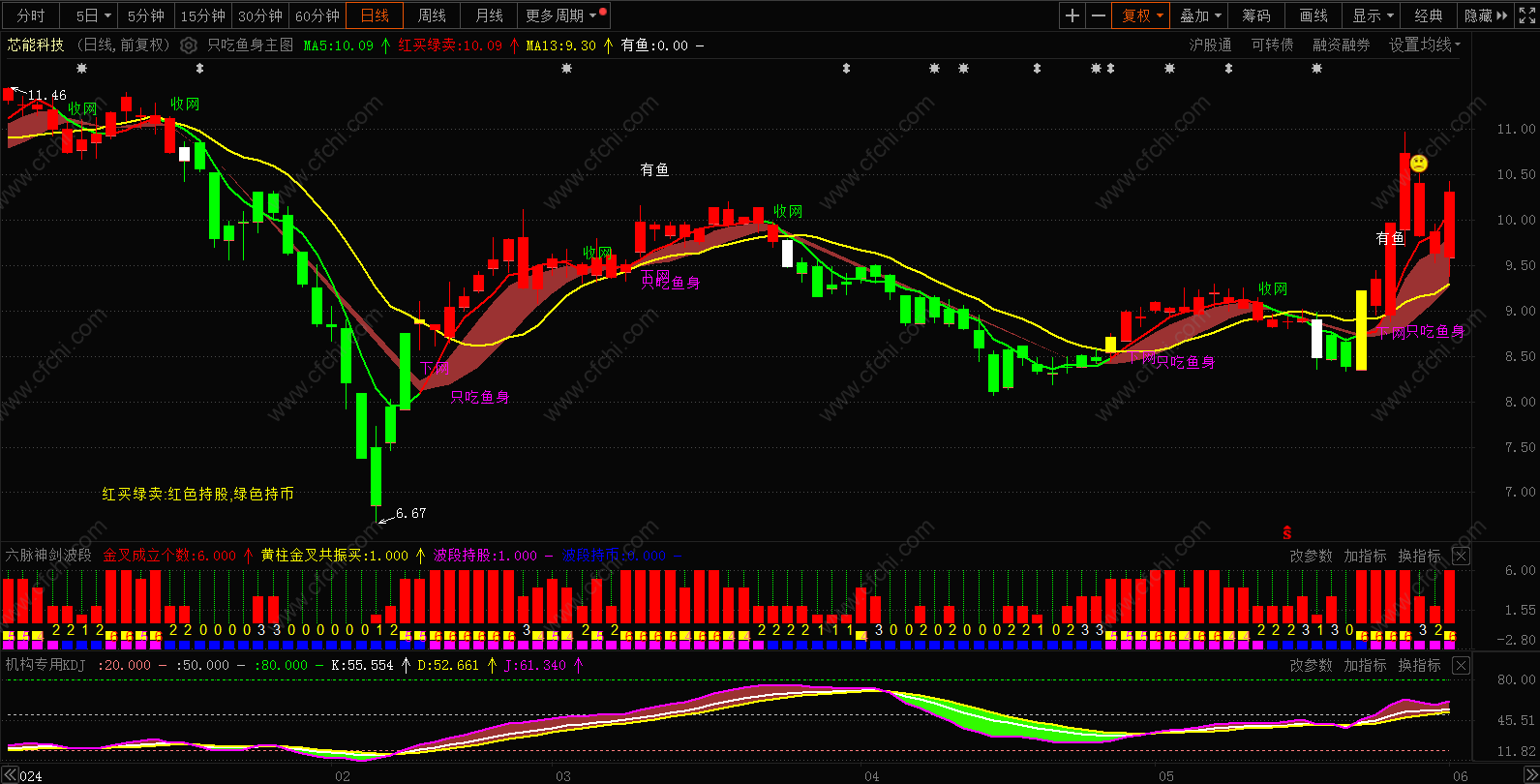This screenshot has height=784, width=1540.
Task: Select 5分钟 period tab
Action: click(x=146, y=15)
